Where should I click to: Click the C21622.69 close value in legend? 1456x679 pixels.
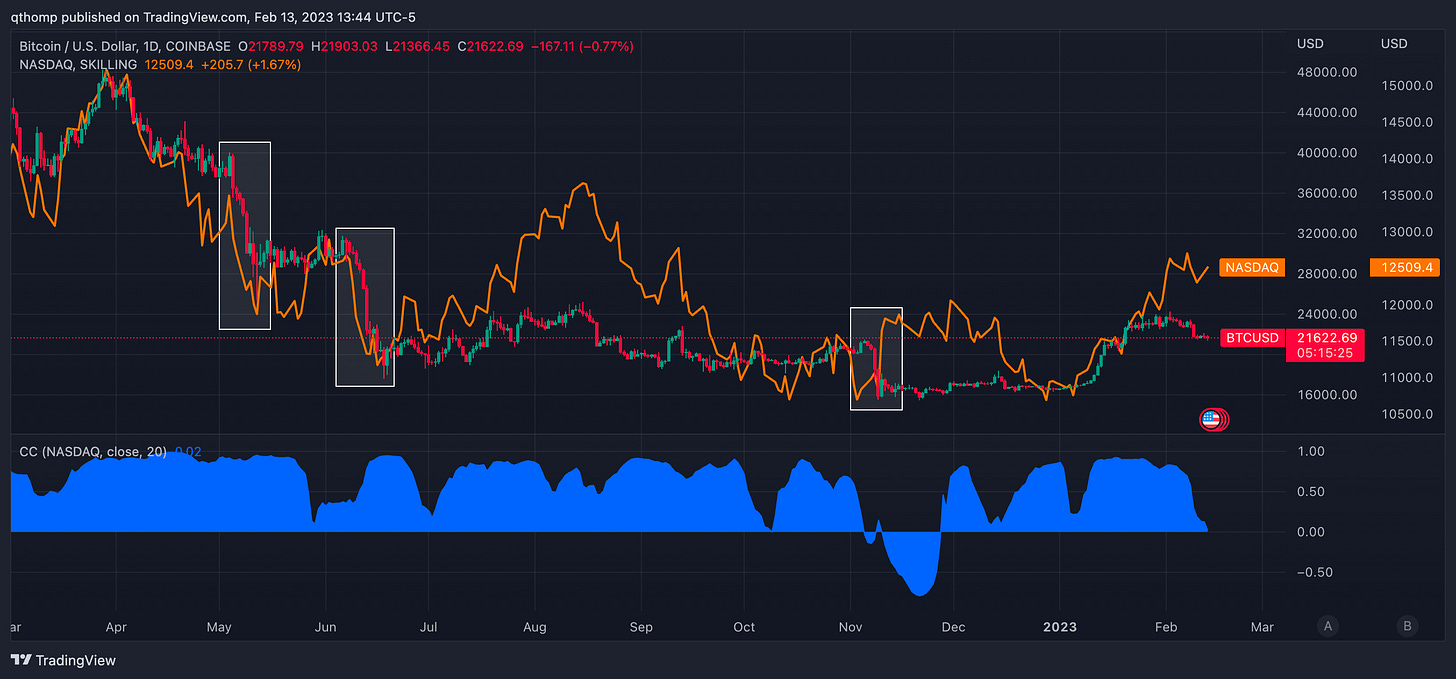coord(488,47)
